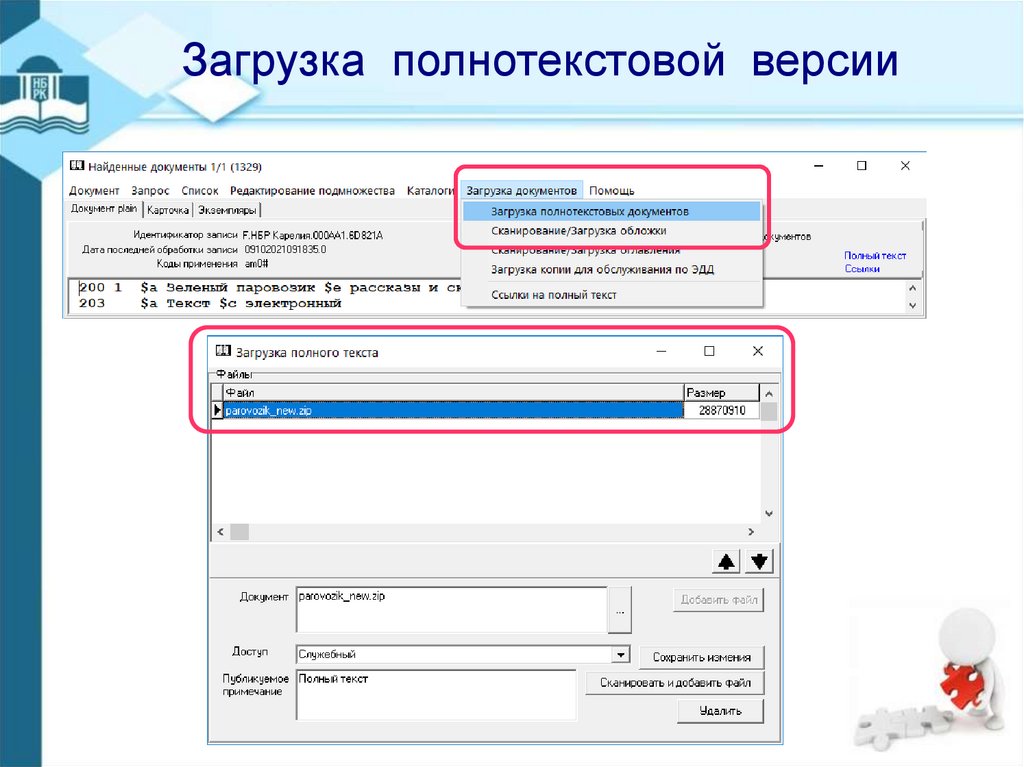Expand the Доступ dropdown
The image size is (1024, 767).
click(x=620, y=654)
